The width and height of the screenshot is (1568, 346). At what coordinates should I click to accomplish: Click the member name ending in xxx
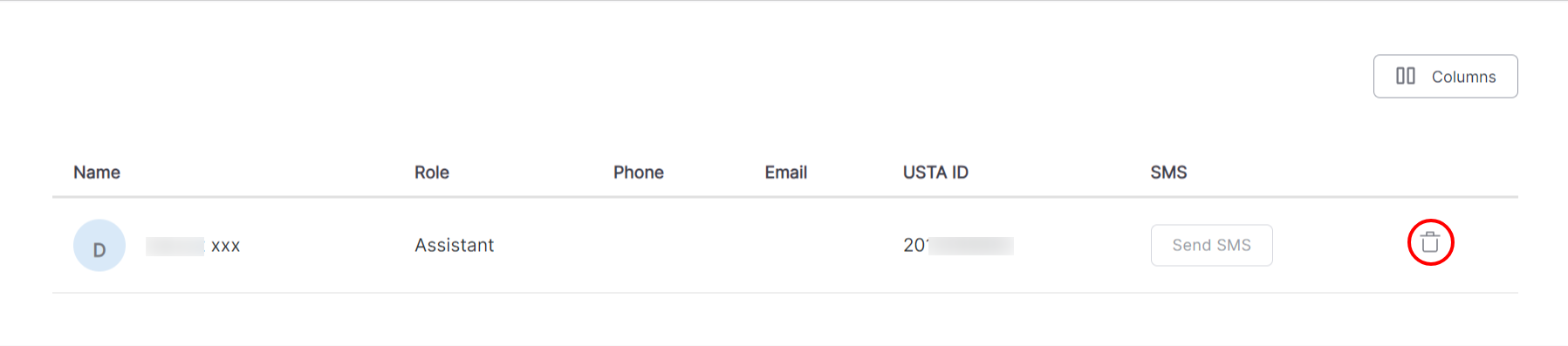click(x=193, y=246)
